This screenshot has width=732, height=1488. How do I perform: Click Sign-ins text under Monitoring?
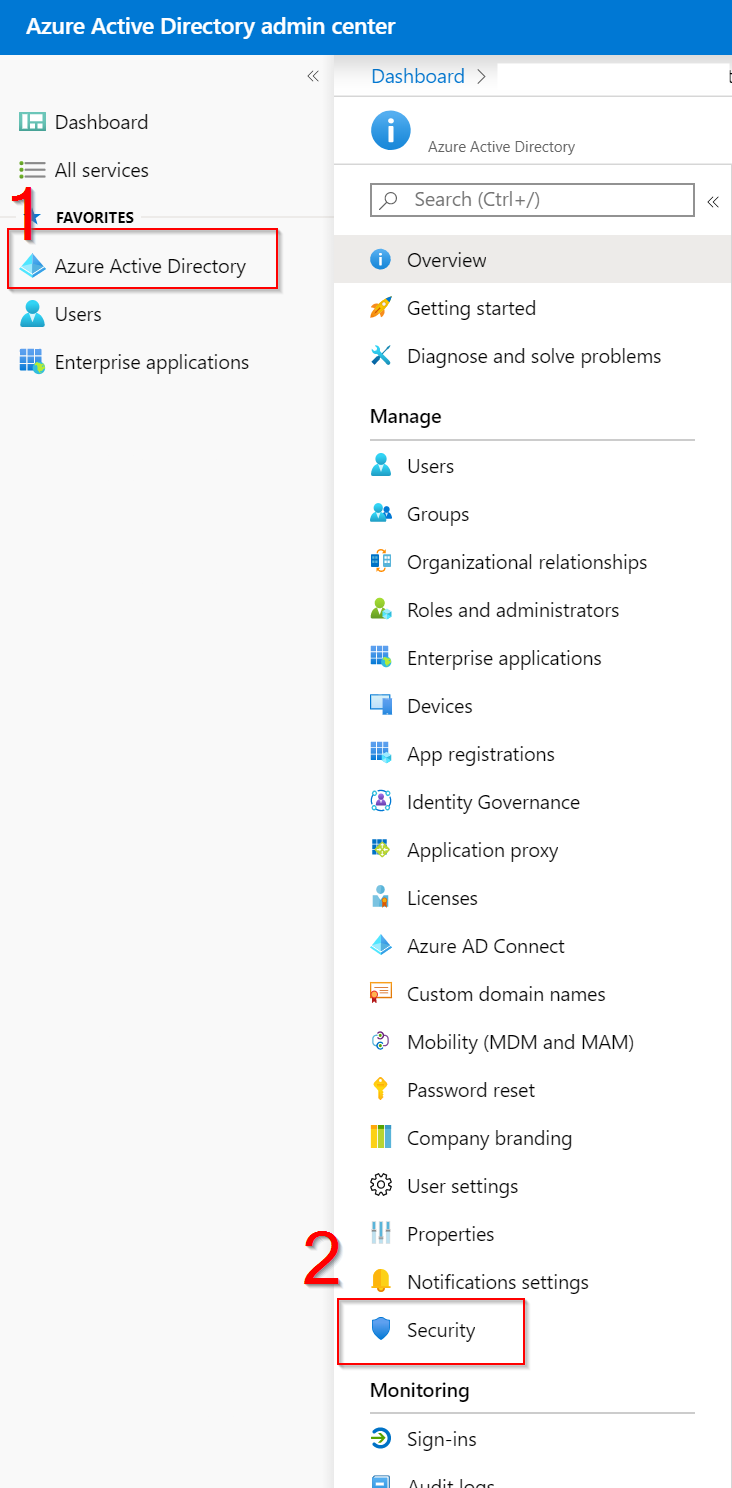441,1439
